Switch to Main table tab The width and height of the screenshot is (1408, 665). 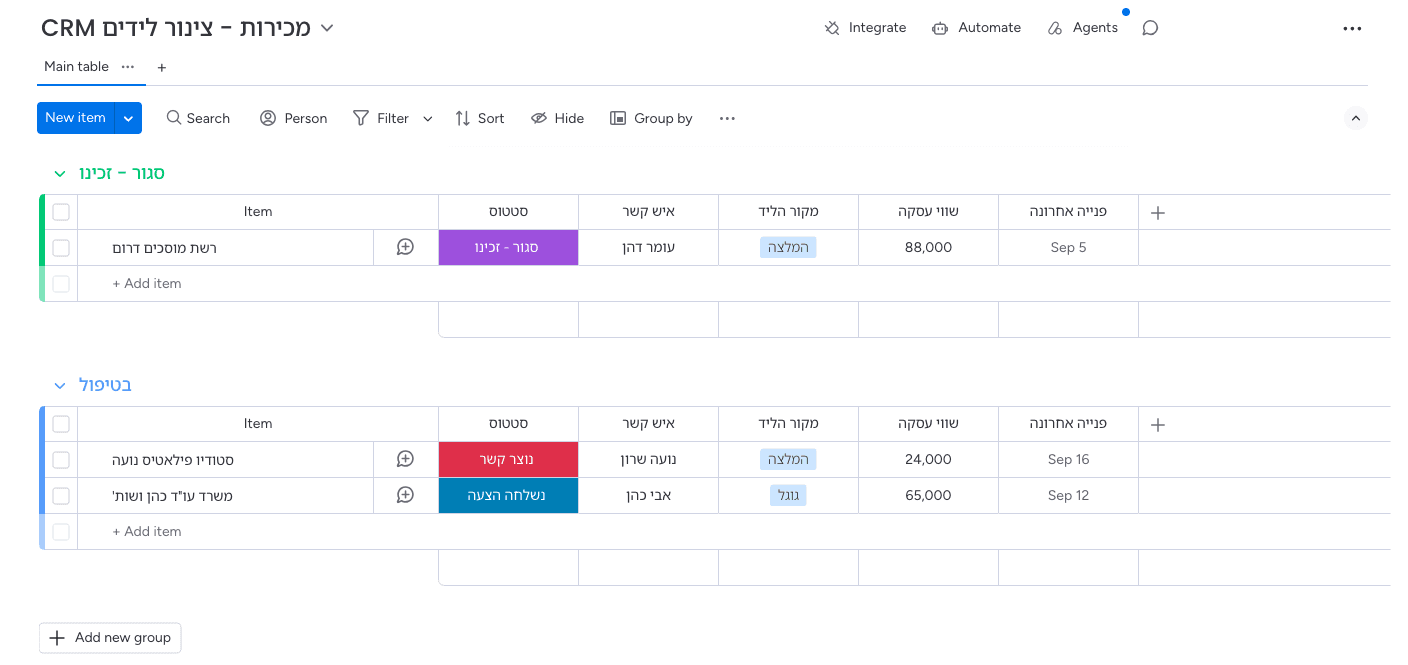[x=76, y=66]
